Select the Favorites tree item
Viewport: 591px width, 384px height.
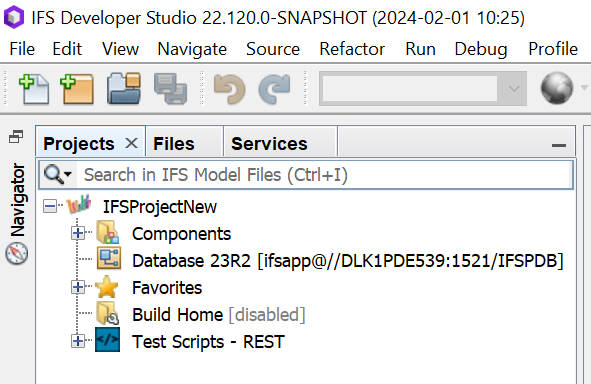pyautogui.click(x=167, y=288)
